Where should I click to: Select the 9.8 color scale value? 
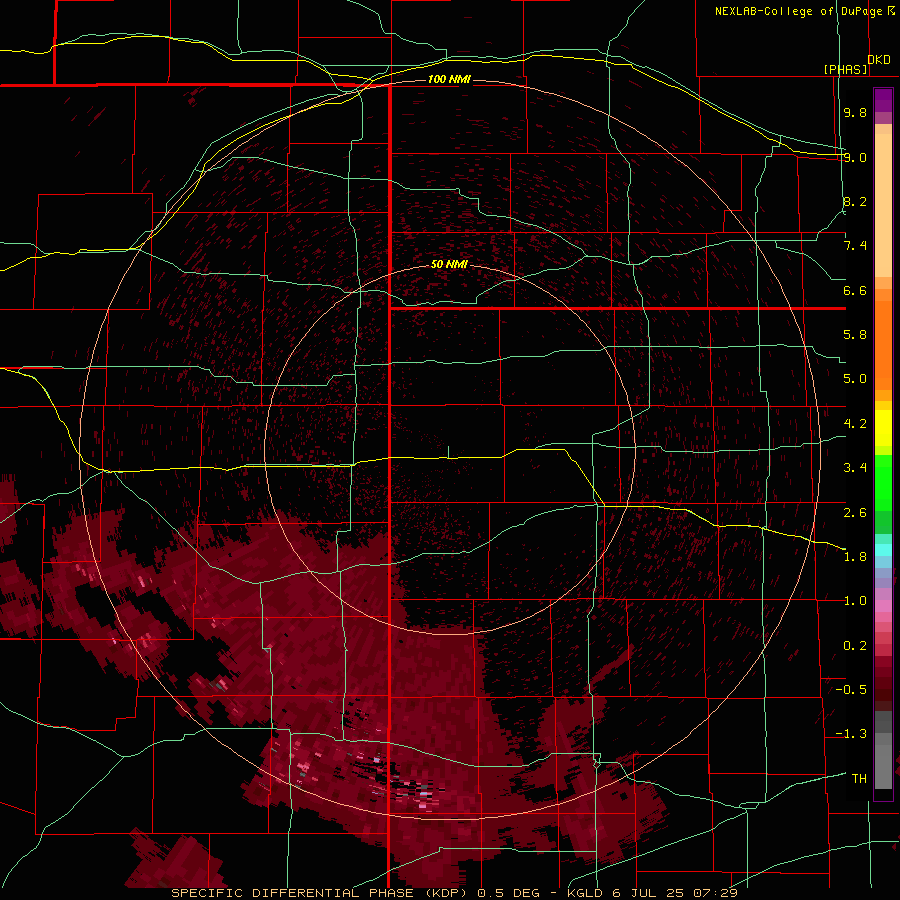[x=855, y=112]
